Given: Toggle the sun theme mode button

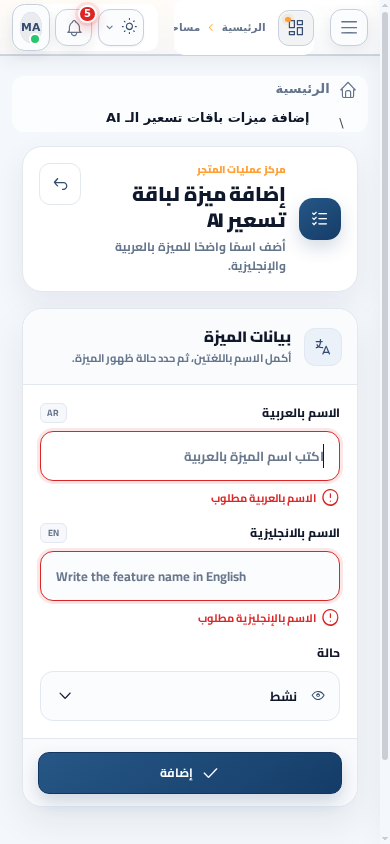Looking at the screenshot, I should (x=130, y=27).
